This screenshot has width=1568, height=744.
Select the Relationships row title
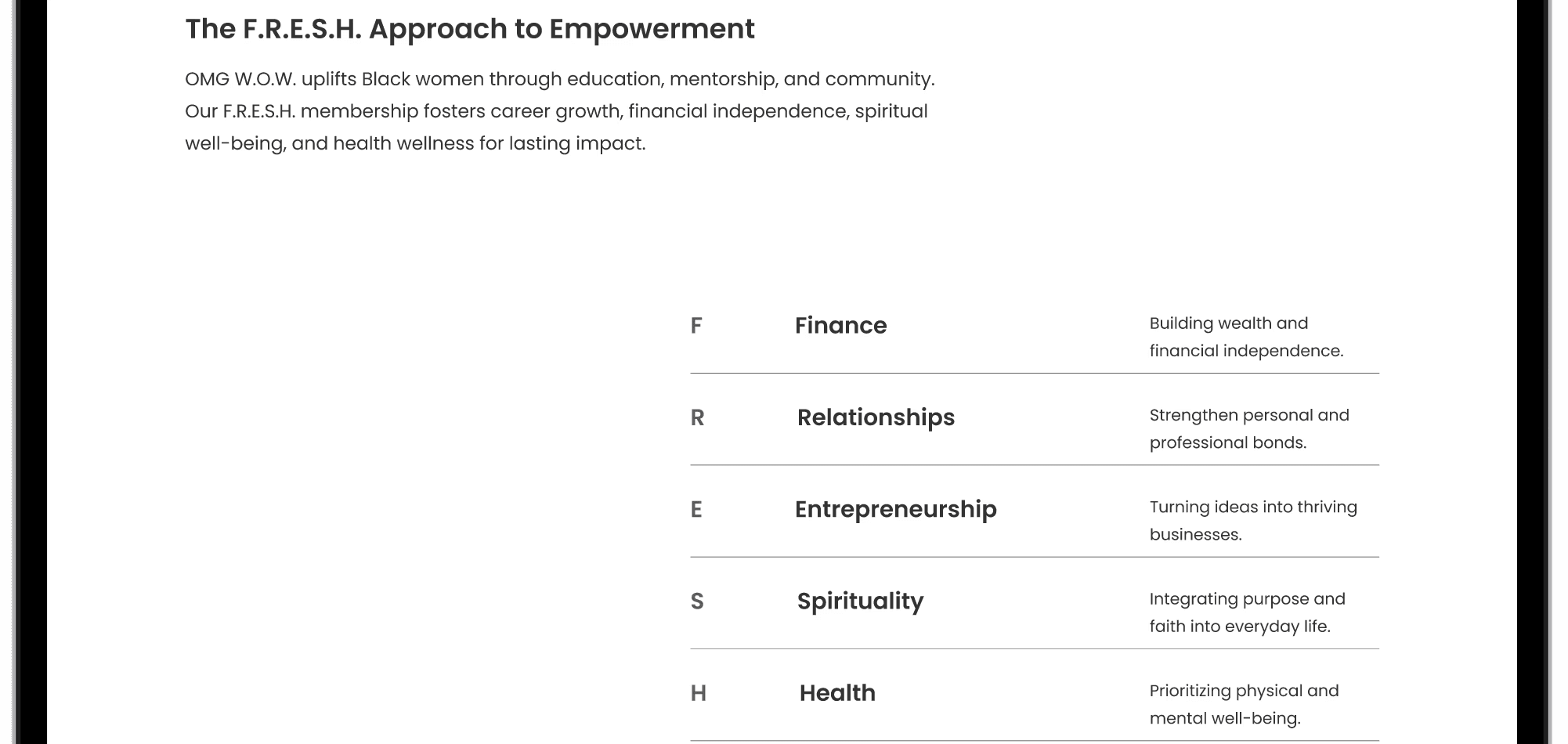[x=876, y=417]
